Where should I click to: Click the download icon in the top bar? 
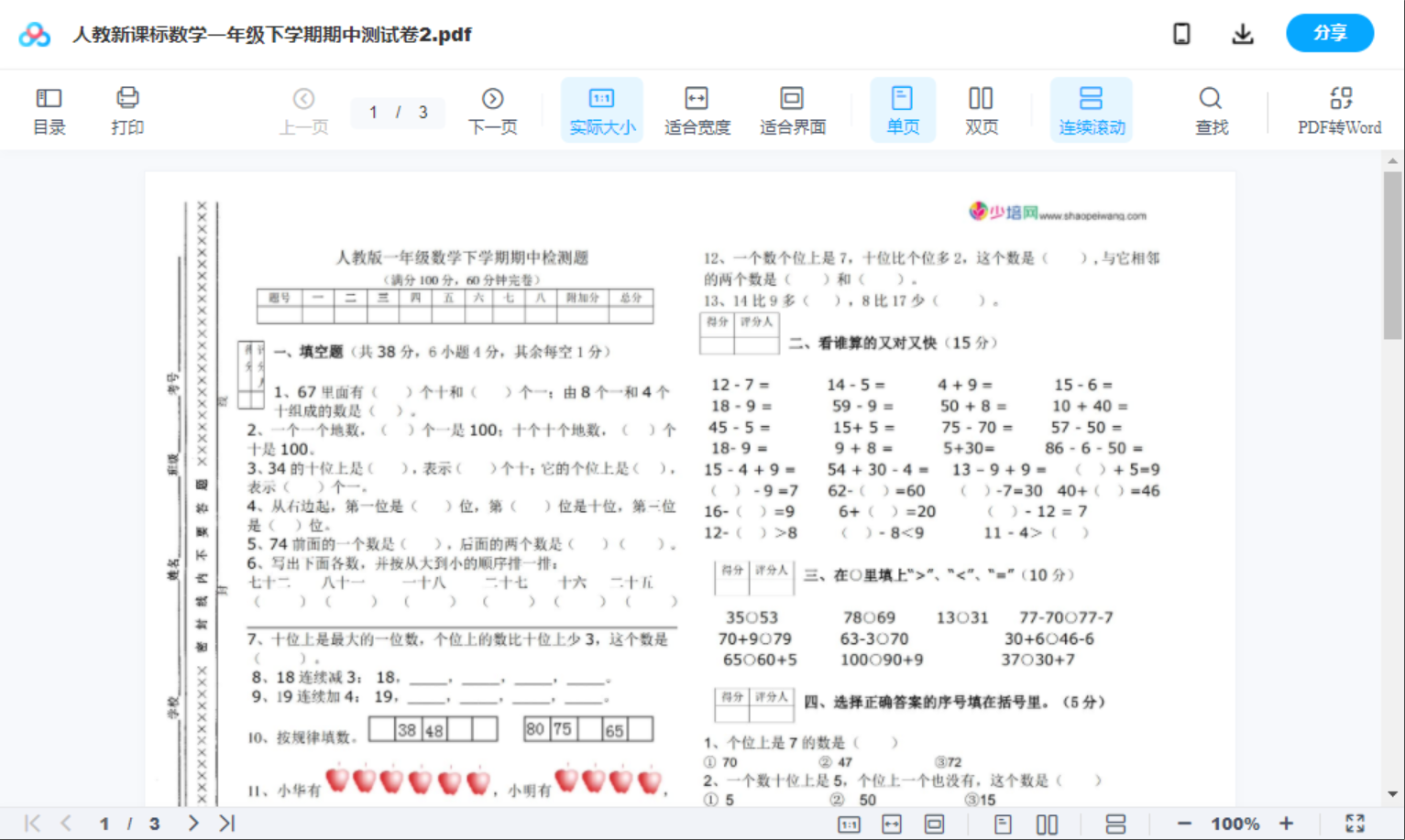1242,33
